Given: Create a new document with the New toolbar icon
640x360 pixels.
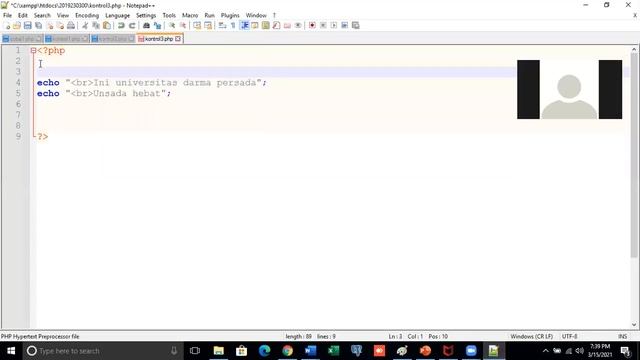Looking at the screenshot, I should (x=7, y=25).
